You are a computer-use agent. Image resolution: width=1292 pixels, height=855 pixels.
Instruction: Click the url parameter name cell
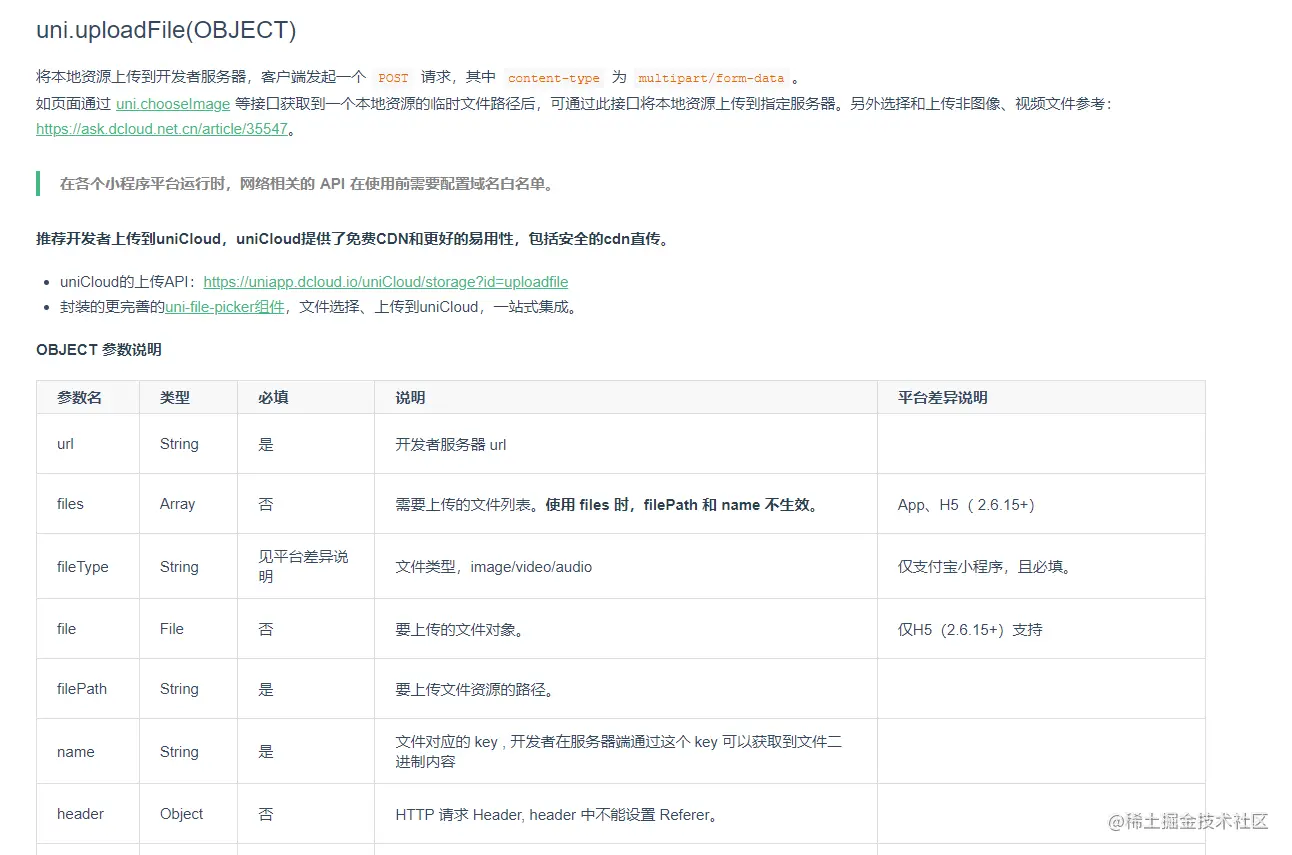(x=88, y=444)
